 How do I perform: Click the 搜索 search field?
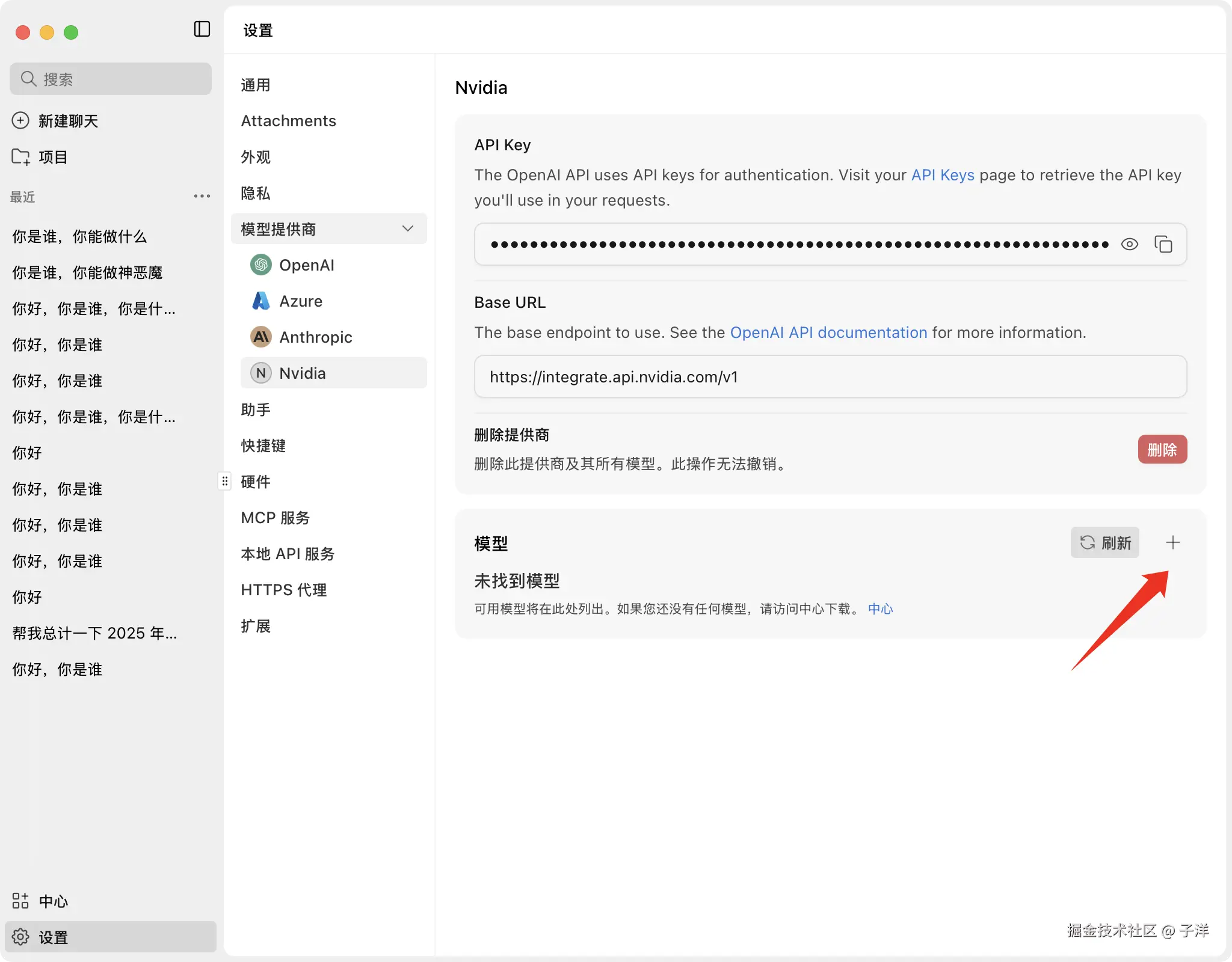pyautogui.click(x=111, y=79)
